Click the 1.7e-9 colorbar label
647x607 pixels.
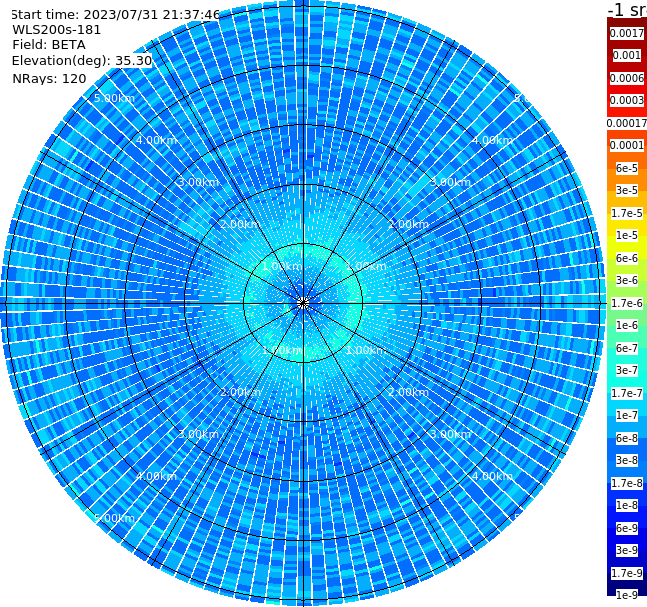pos(627,573)
